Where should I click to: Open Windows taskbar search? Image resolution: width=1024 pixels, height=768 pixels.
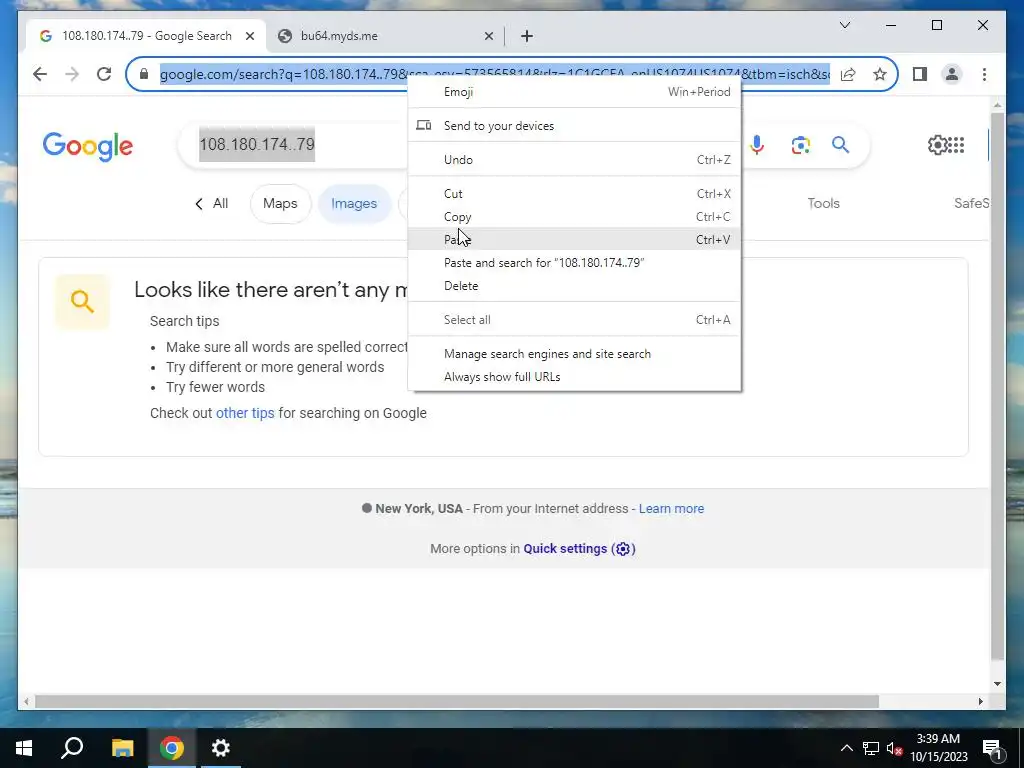pyautogui.click(x=72, y=748)
